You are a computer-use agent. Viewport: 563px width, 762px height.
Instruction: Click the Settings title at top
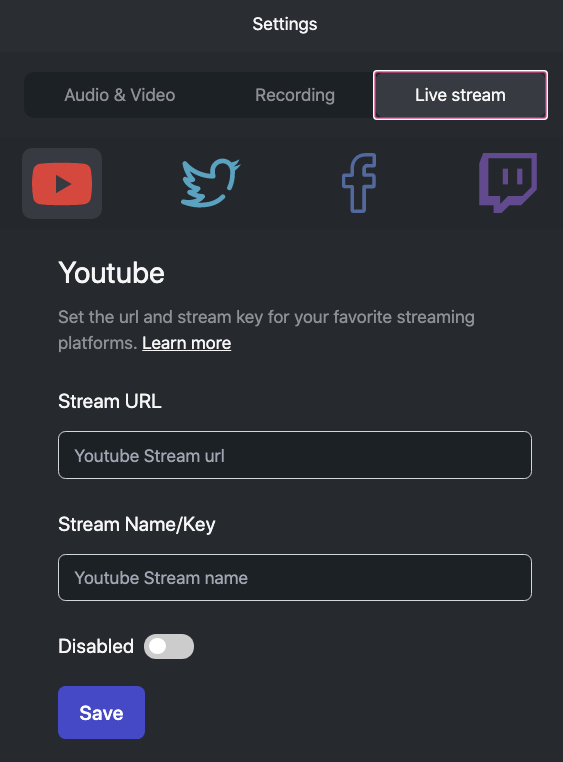pyautogui.click(x=285, y=24)
